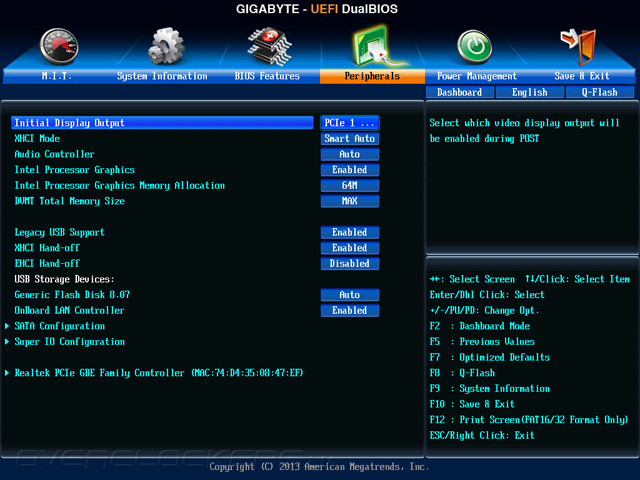Image resolution: width=640 pixels, height=480 pixels.
Task: Switch to the System Information tab
Action: coord(162,76)
